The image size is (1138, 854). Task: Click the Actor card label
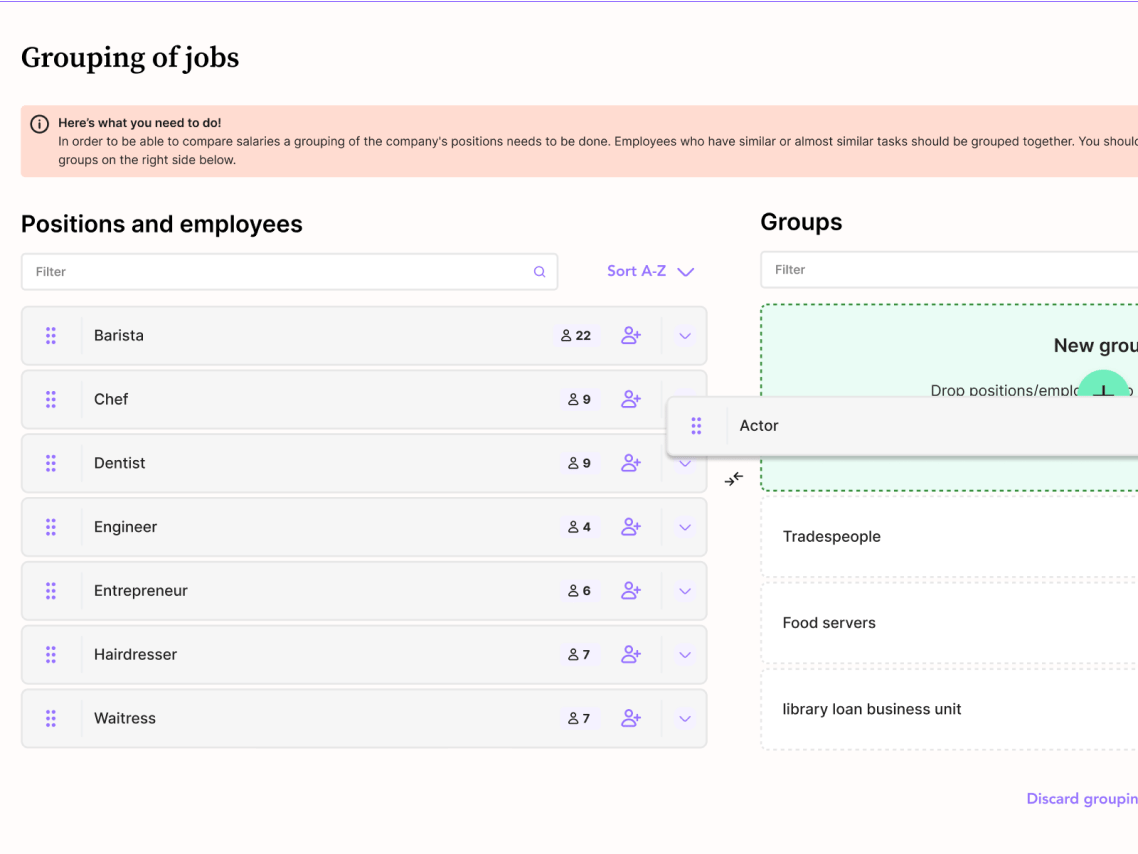tap(759, 426)
